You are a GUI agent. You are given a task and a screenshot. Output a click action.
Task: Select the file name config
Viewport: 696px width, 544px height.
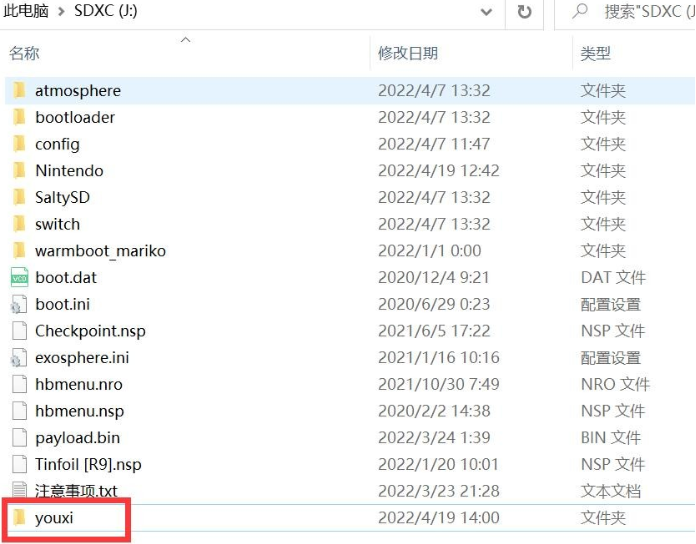tap(57, 145)
